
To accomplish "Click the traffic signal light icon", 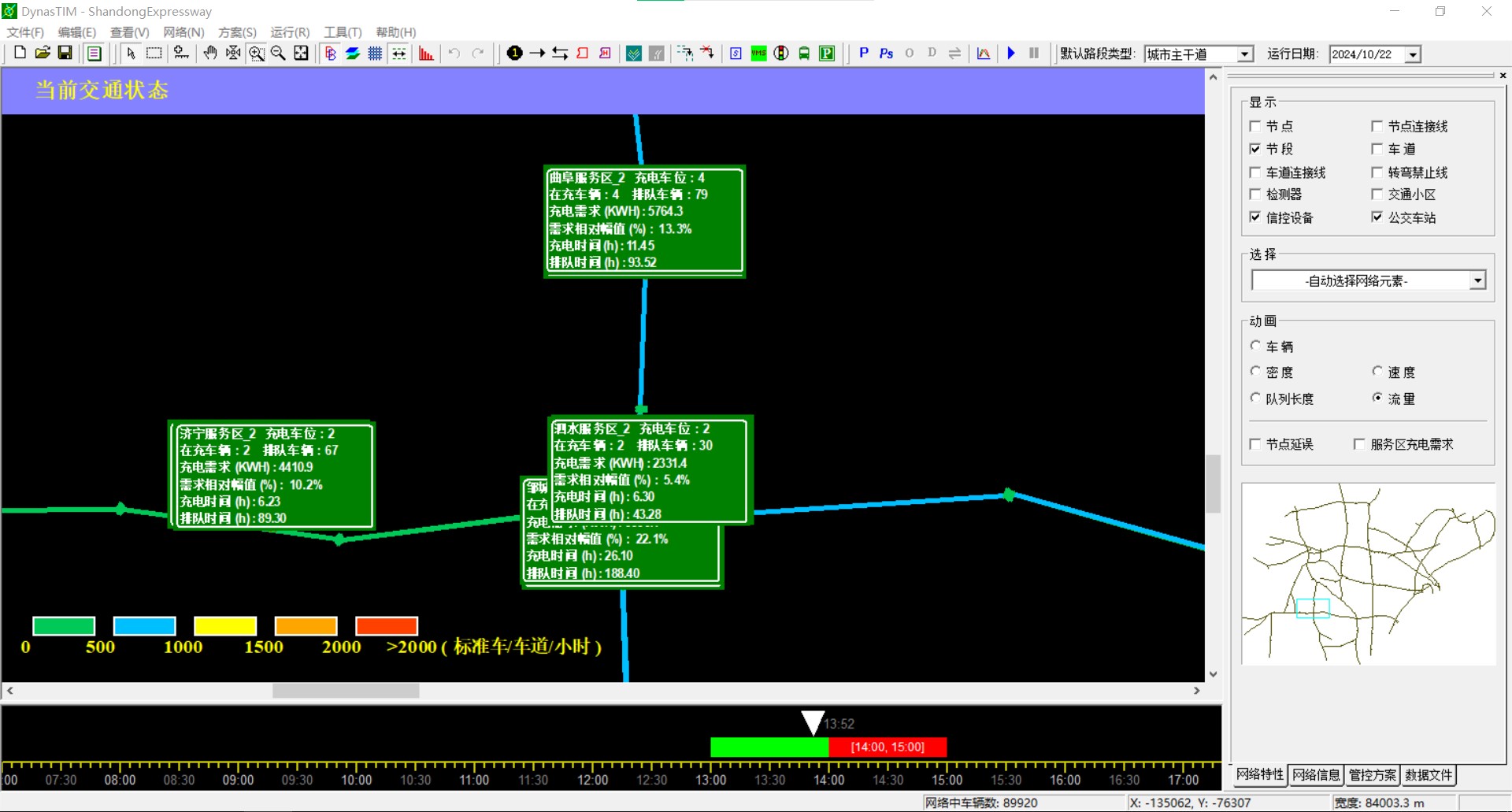I will pos(781,54).
